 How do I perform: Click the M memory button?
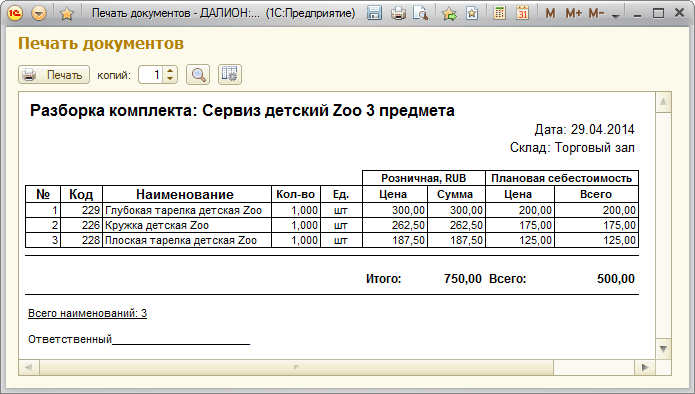tap(550, 14)
